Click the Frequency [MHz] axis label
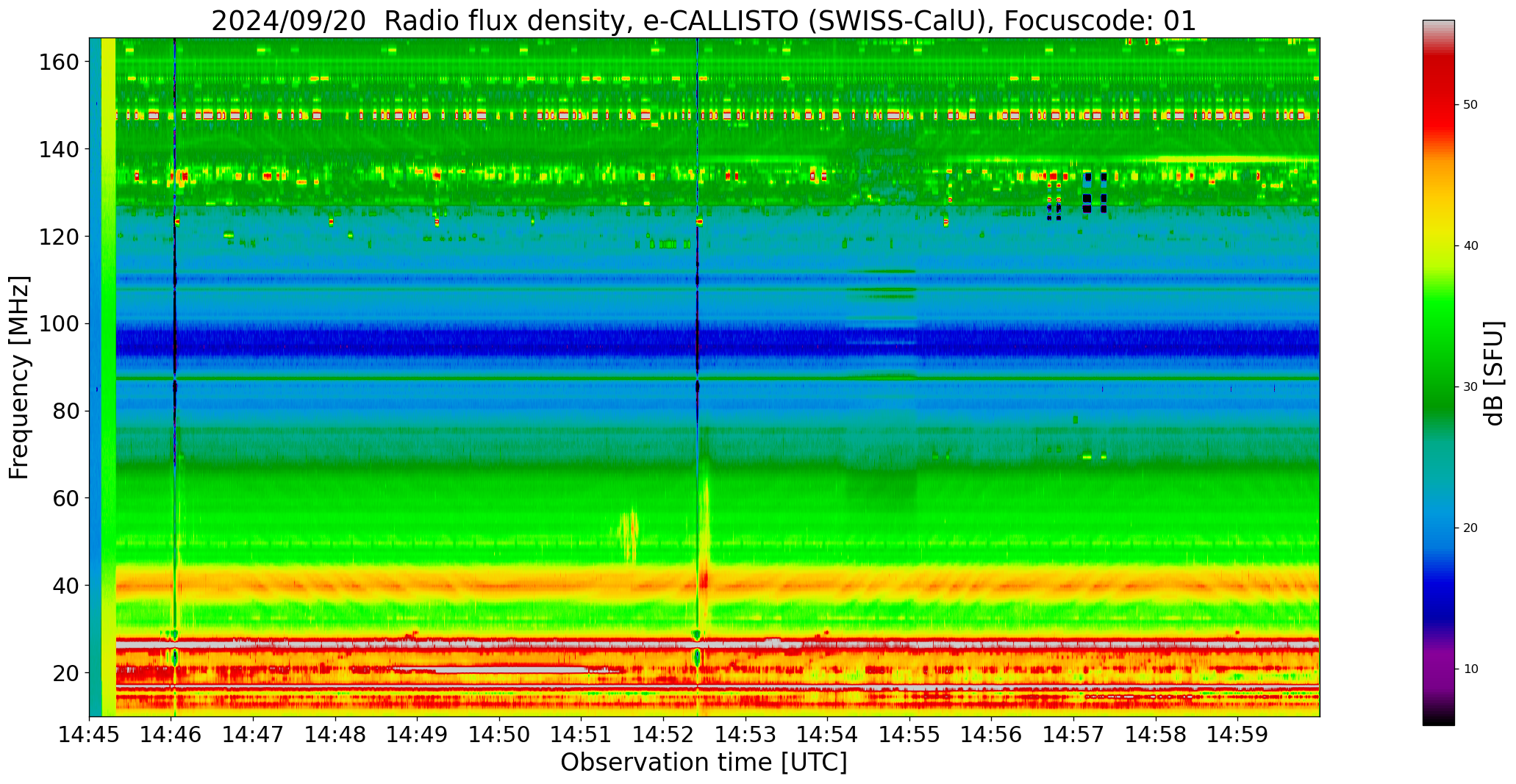Viewport: 1516px width, 784px height. coord(20,377)
